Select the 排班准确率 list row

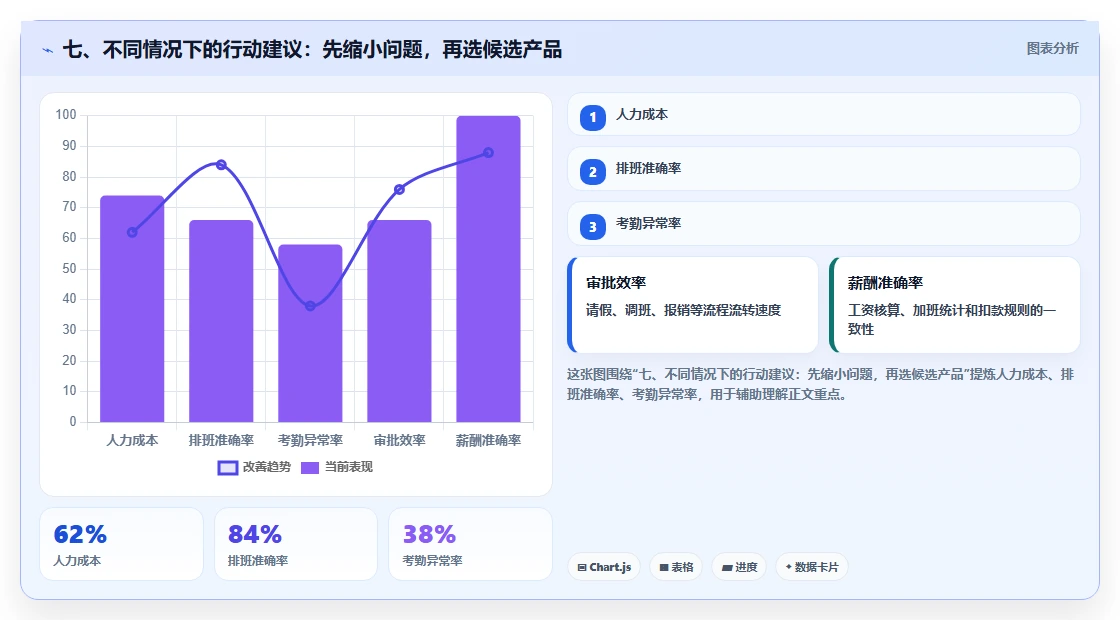(823, 169)
